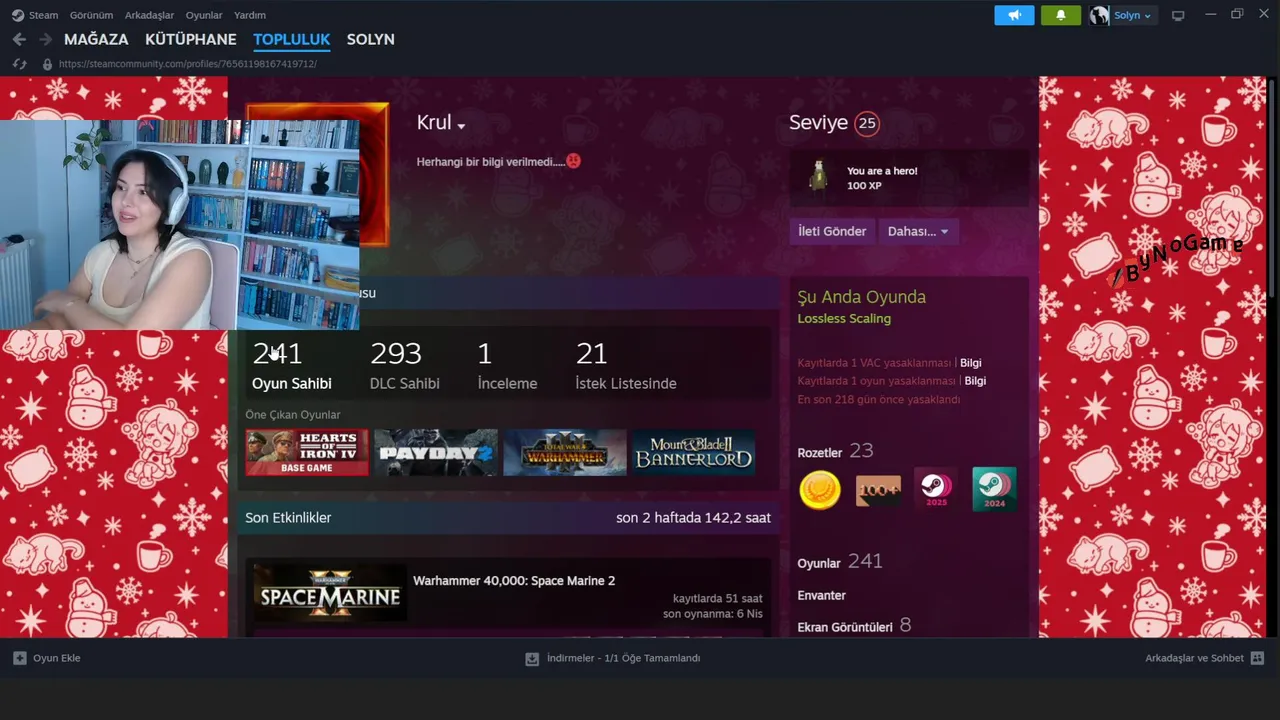
Task: Click the Solyn avatar in title bar
Action: (x=1100, y=15)
